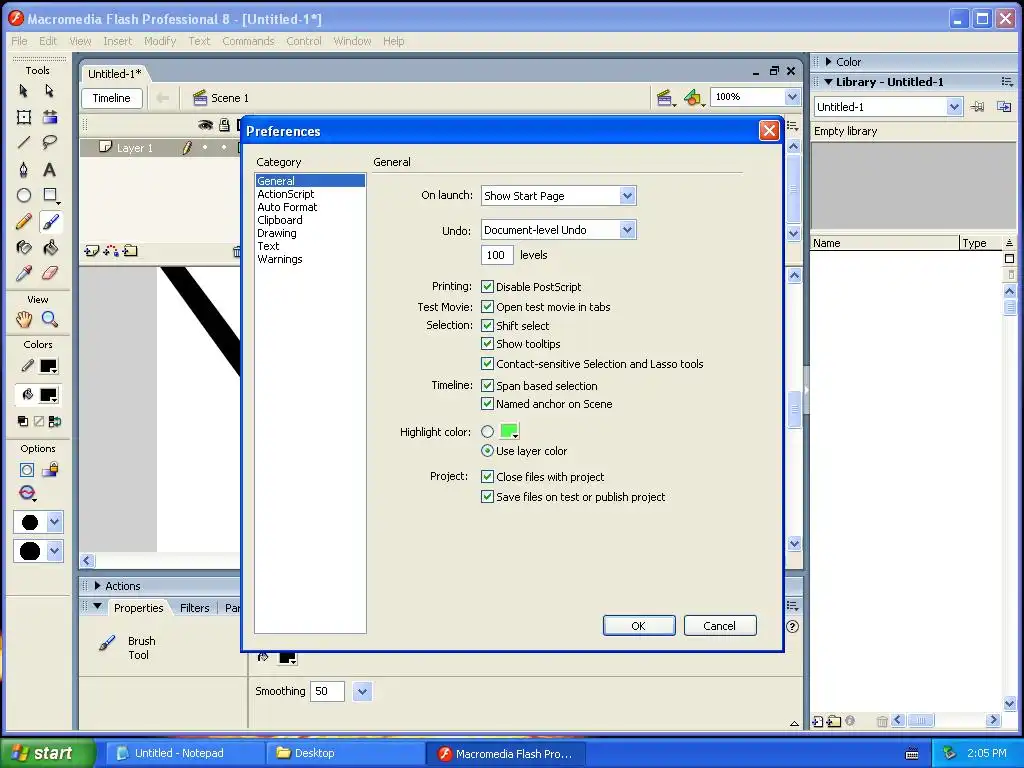
Task: Select the Gradient Transform tool
Action: click(50, 117)
